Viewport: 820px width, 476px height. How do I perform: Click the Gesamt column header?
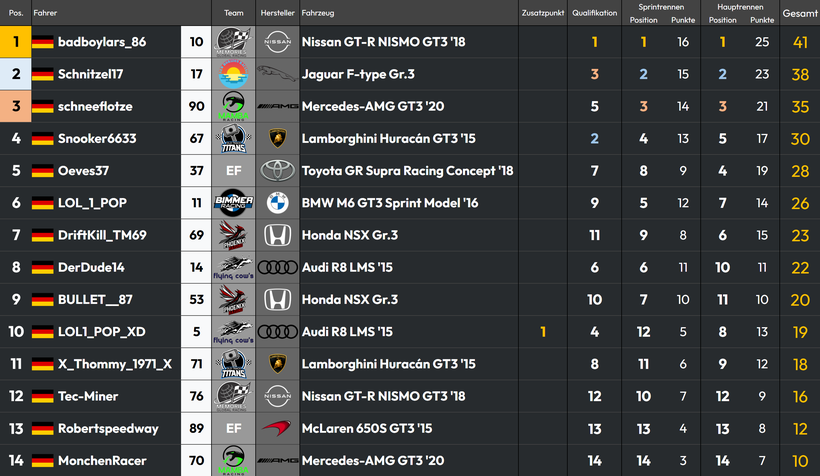pyautogui.click(x=800, y=13)
